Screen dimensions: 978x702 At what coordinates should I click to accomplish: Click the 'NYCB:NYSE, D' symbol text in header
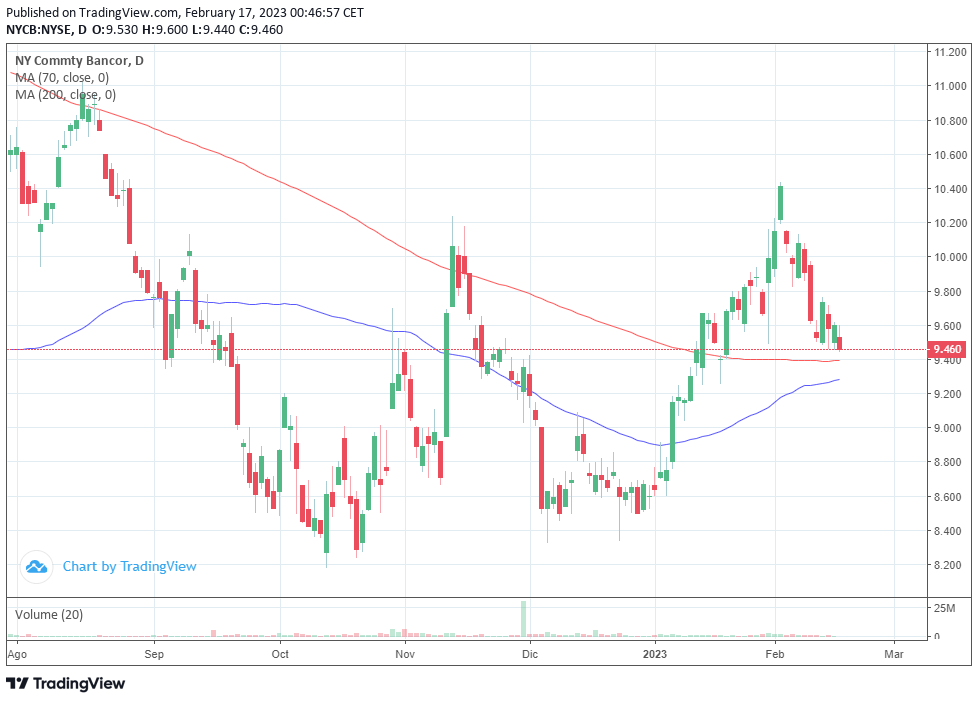point(47,29)
